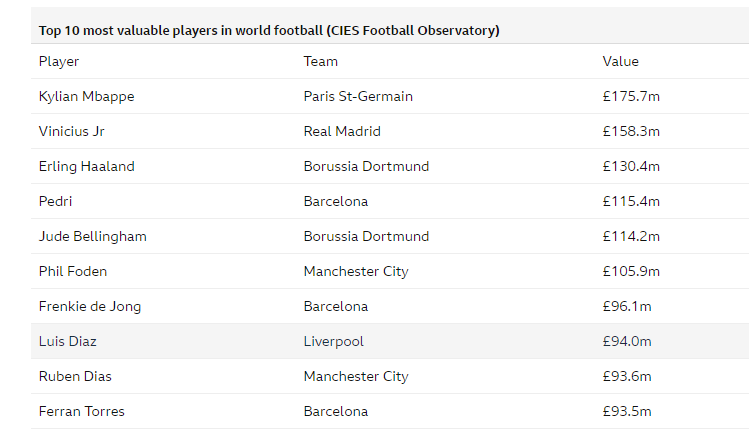
Task: Select the Erling Haaland player name
Action: coord(86,166)
